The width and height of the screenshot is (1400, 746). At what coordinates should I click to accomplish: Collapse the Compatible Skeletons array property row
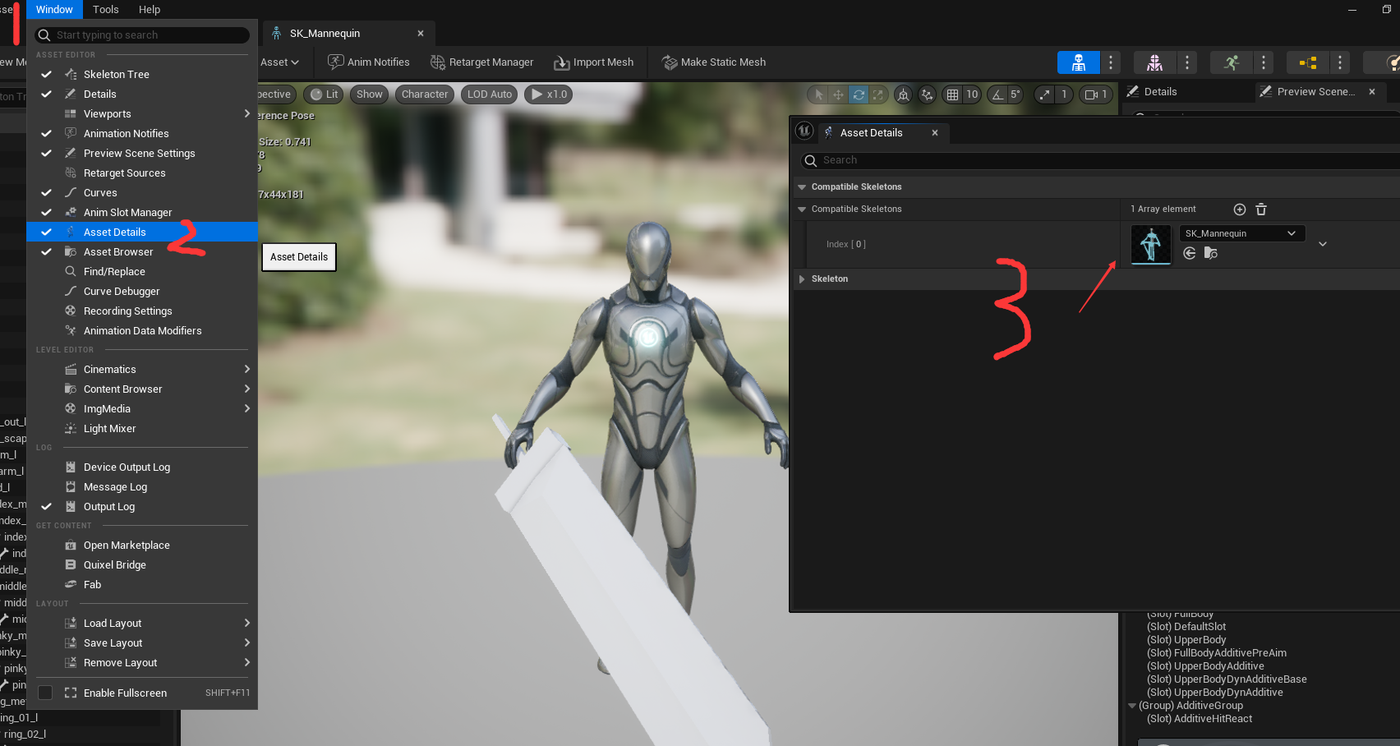(802, 209)
